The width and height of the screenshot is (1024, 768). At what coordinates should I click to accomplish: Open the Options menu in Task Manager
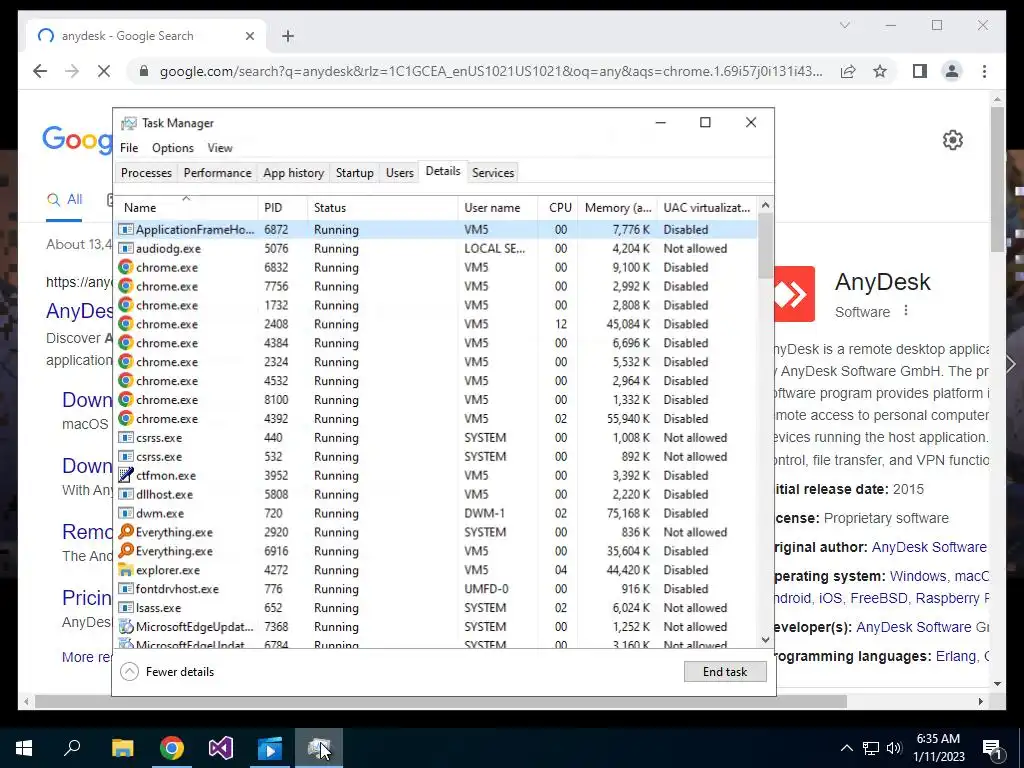click(x=172, y=148)
